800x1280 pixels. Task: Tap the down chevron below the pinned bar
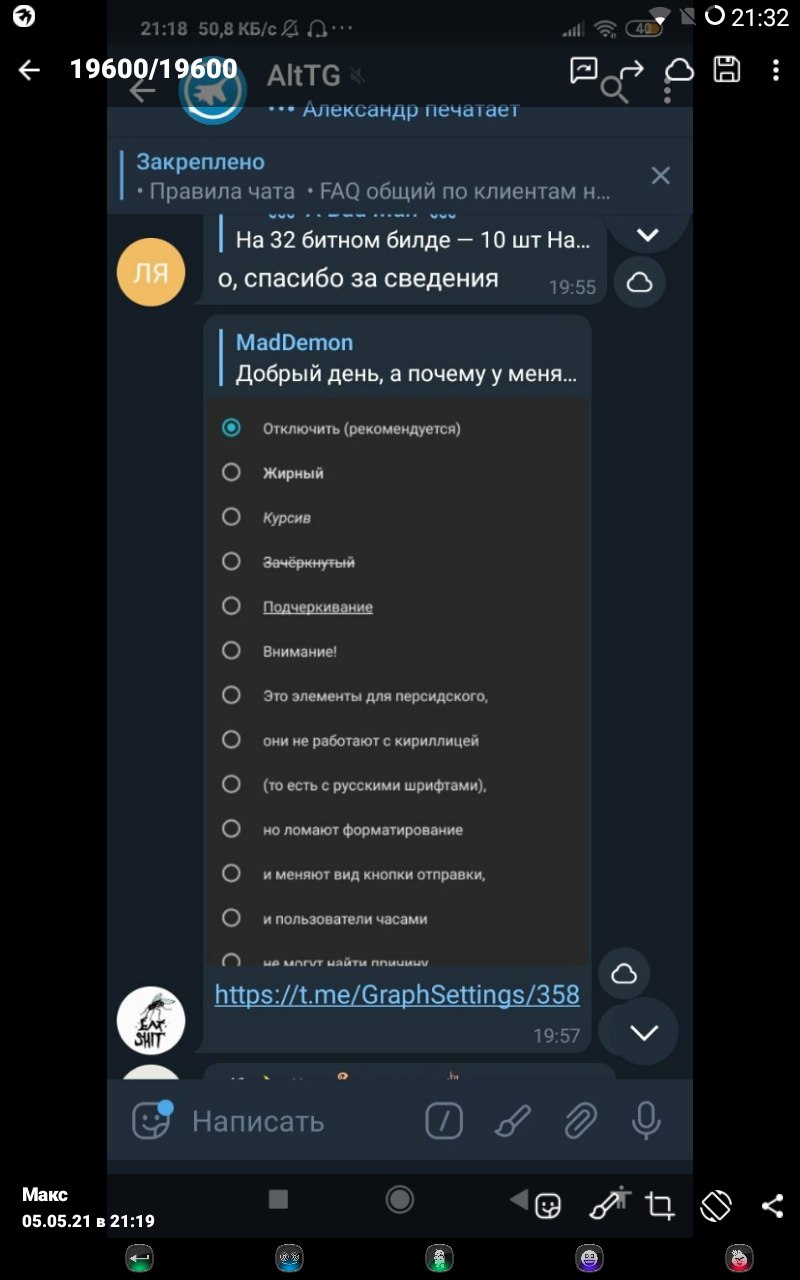click(648, 236)
